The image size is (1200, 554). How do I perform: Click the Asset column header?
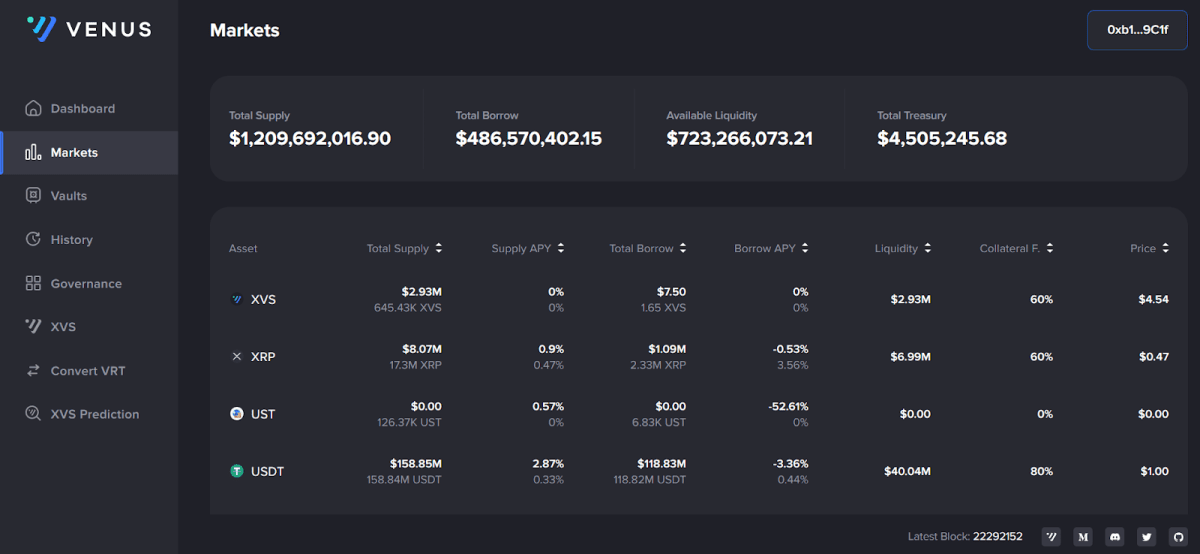[x=243, y=248]
